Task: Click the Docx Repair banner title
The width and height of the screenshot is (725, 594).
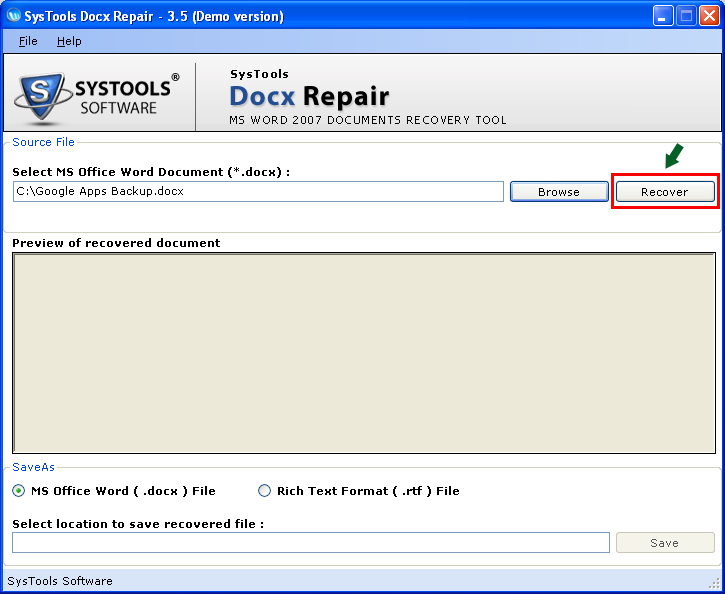Action: tap(309, 96)
